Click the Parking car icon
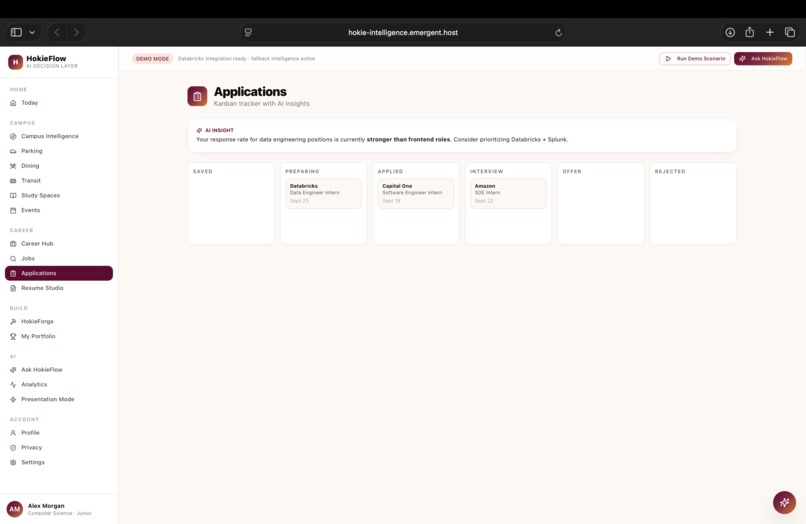The image size is (806, 524). click(x=13, y=151)
